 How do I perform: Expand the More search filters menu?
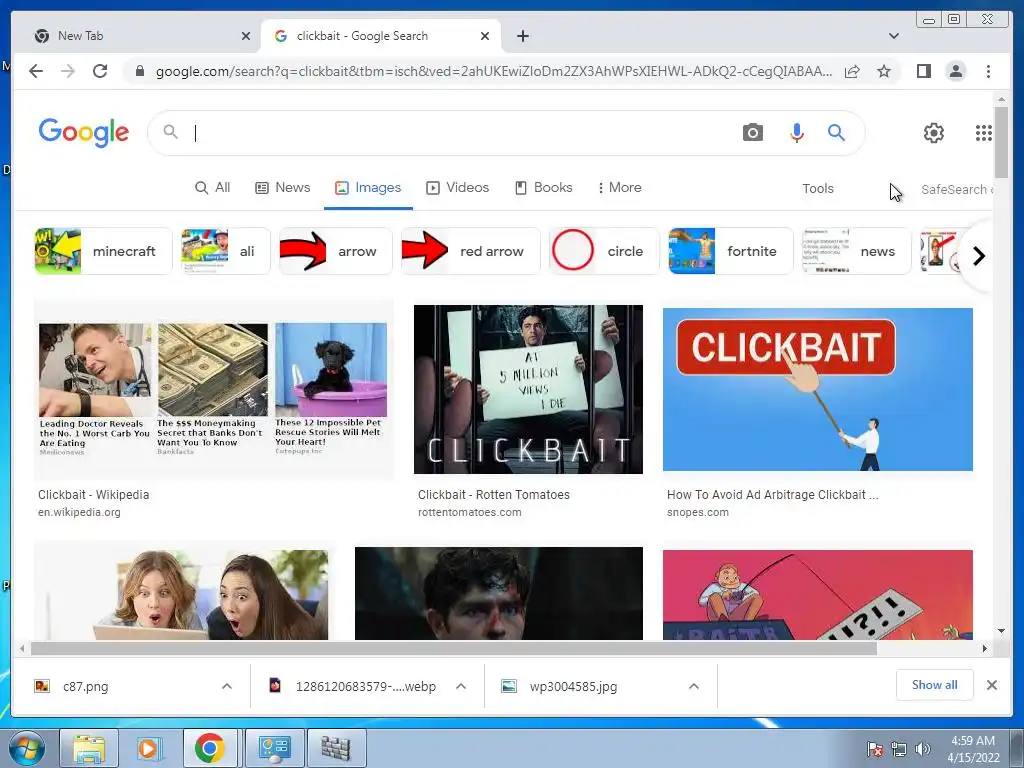(619, 188)
